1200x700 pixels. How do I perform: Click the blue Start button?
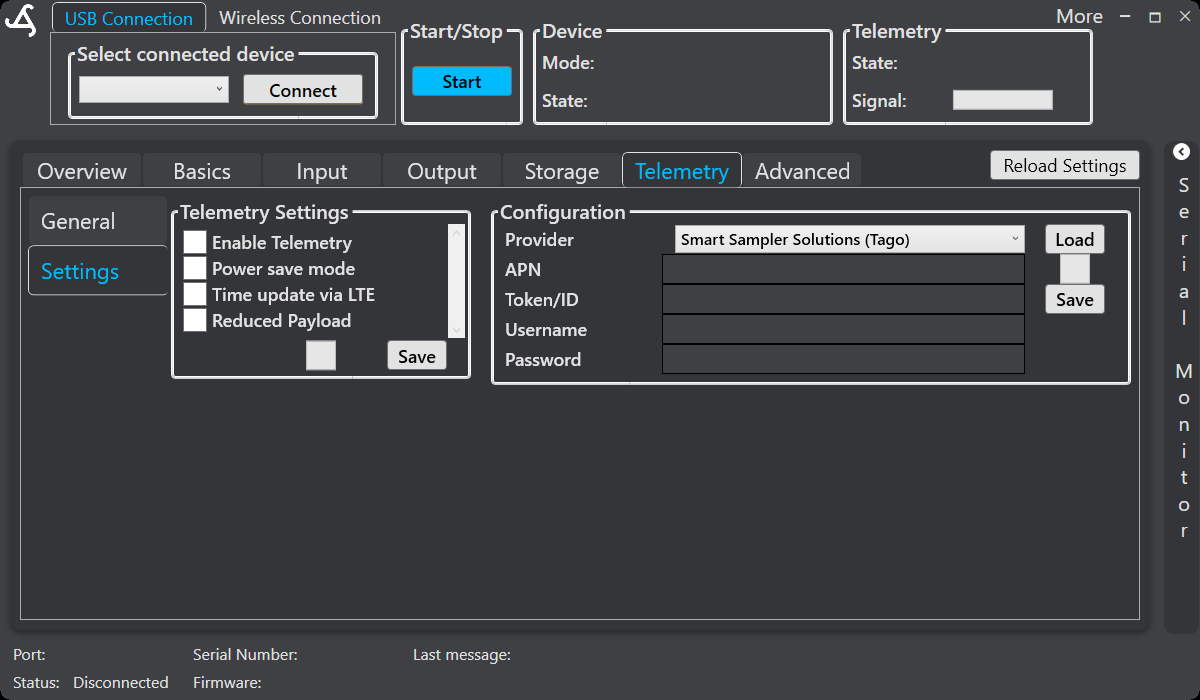[462, 82]
